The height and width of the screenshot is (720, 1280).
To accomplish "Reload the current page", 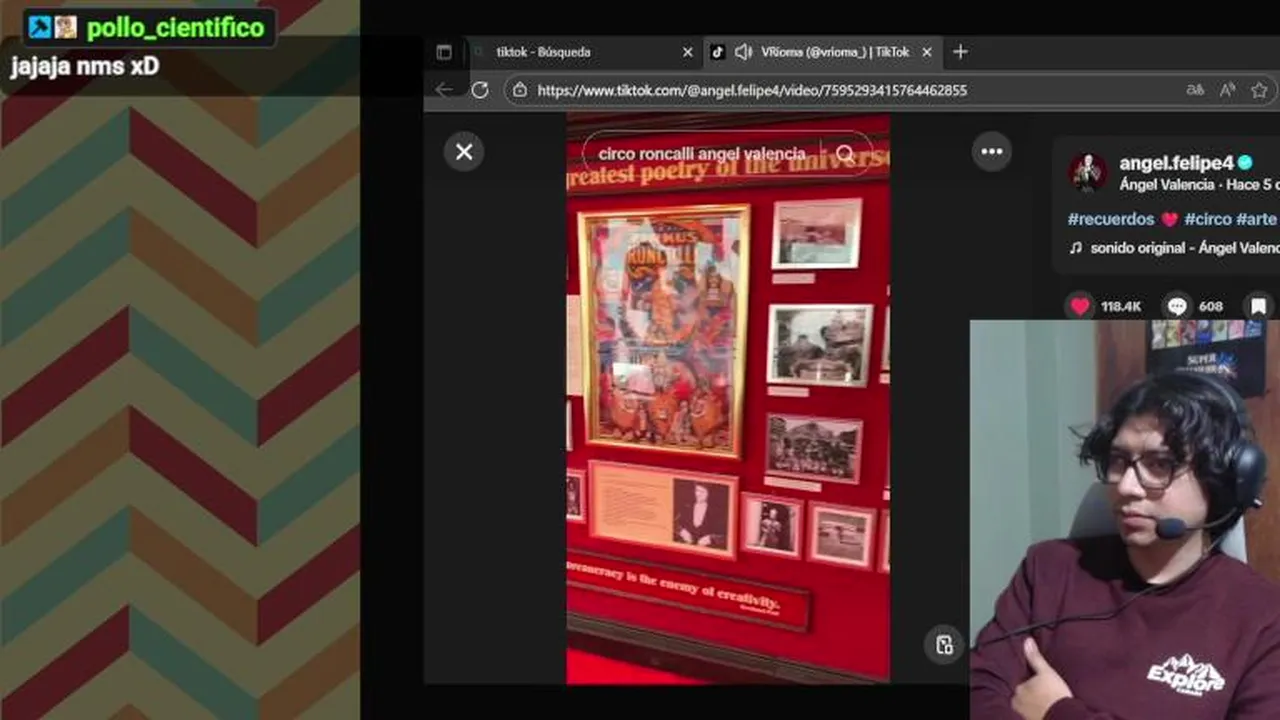I will (x=480, y=90).
